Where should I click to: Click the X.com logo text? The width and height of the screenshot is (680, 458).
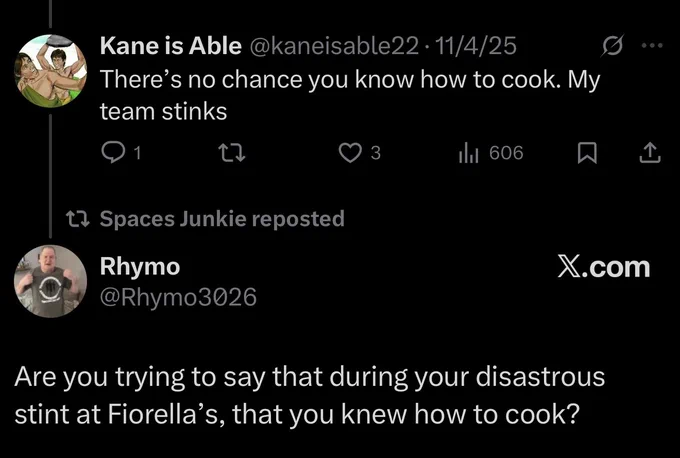pyautogui.click(x=604, y=267)
